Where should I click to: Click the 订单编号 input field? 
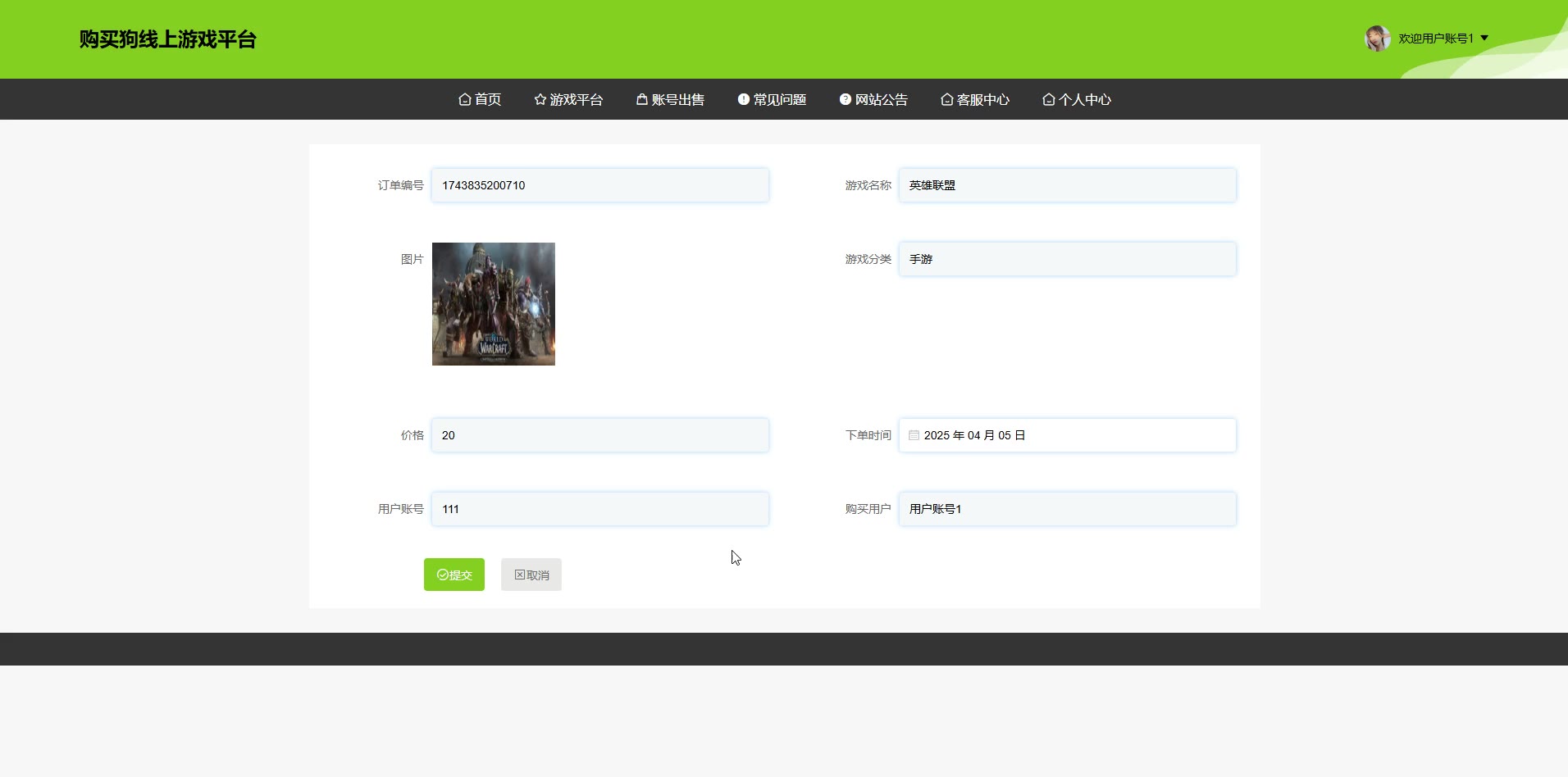pos(599,185)
